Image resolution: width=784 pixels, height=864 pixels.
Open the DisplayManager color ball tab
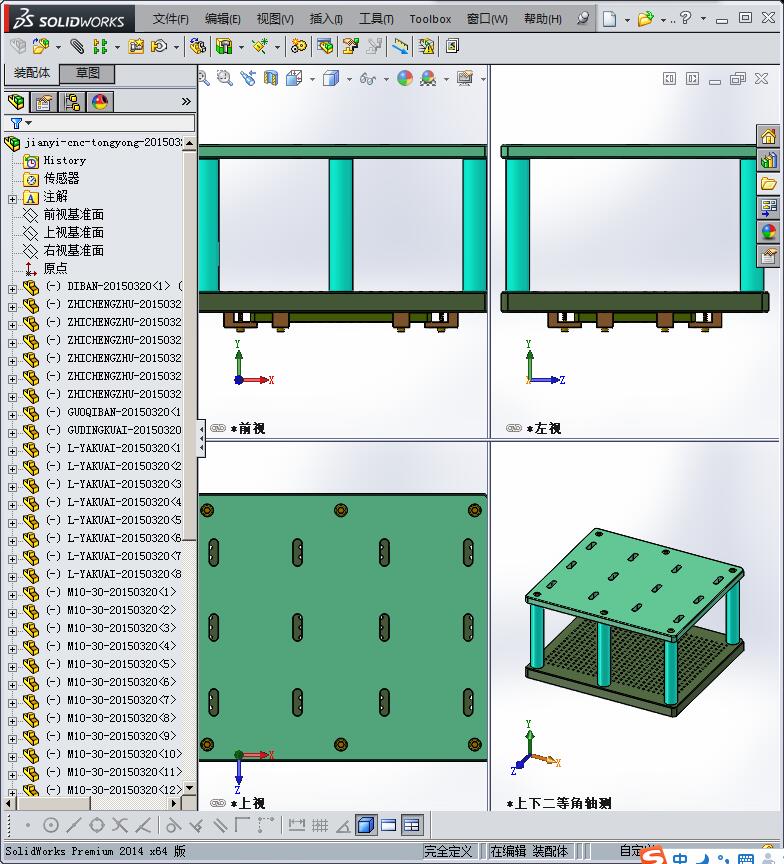(x=100, y=102)
